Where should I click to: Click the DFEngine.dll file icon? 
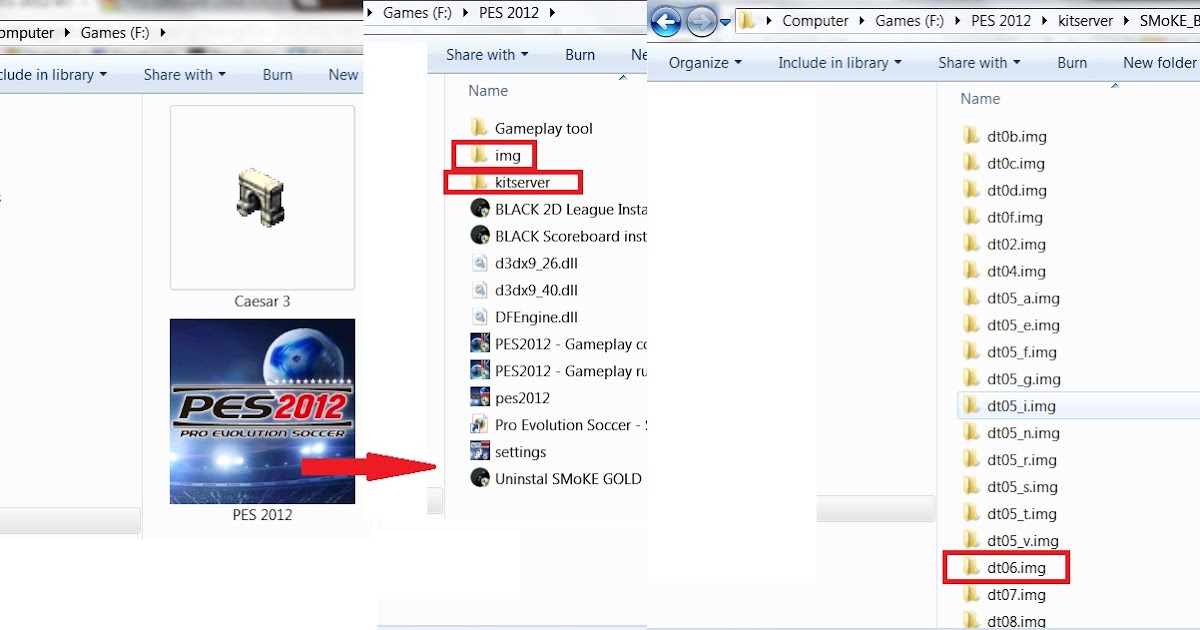479,317
